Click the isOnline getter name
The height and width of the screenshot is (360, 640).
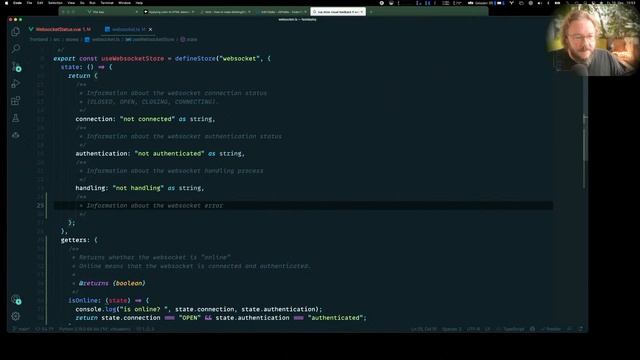(x=83, y=300)
